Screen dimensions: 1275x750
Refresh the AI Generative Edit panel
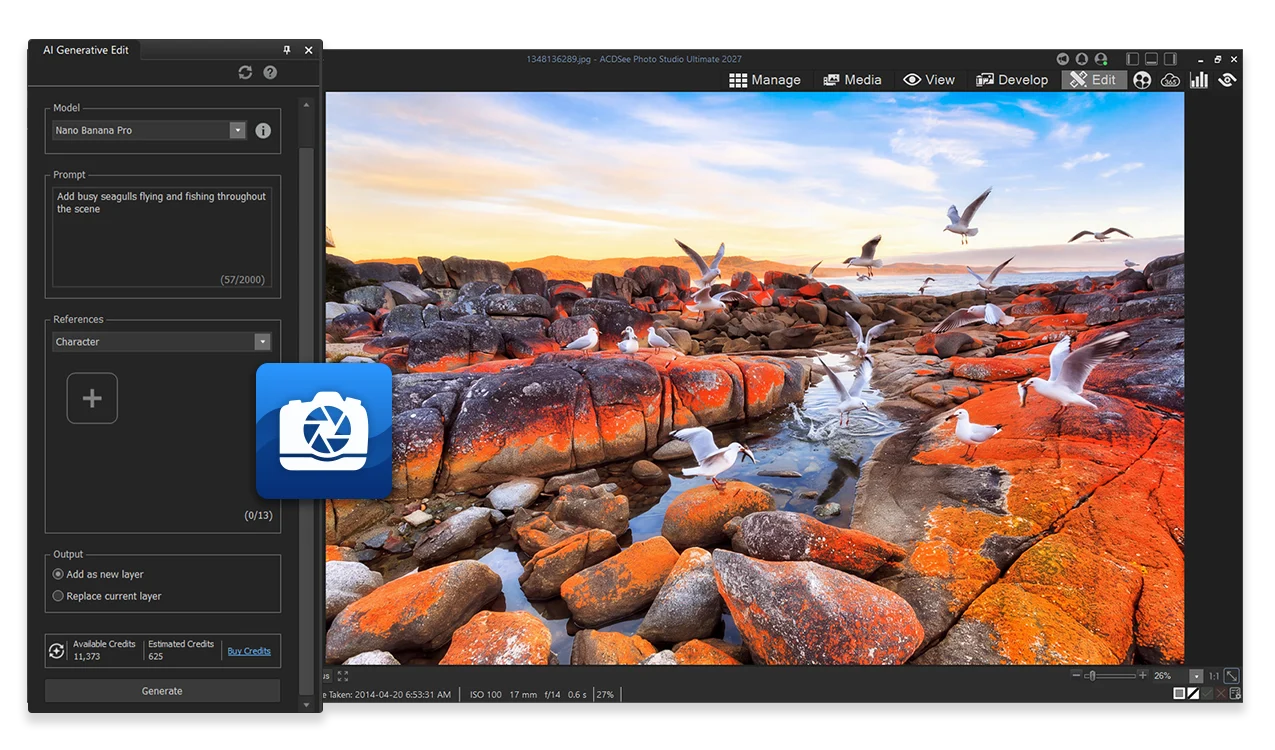(245, 73)
